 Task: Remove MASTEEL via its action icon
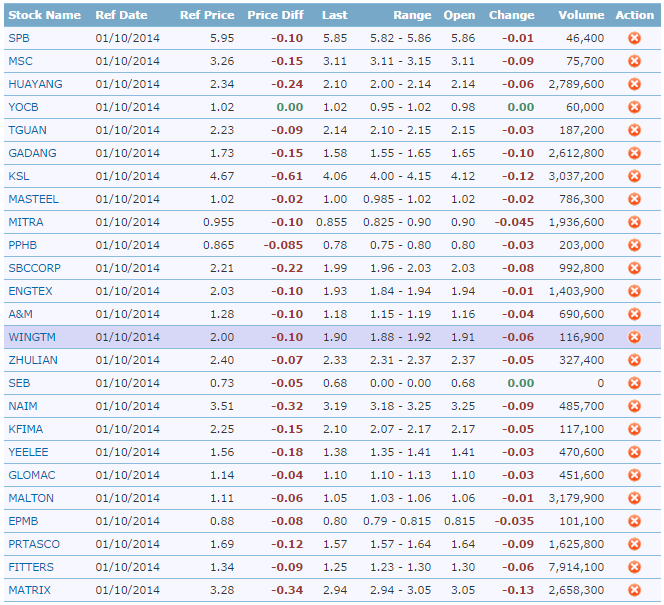(634, 199)
